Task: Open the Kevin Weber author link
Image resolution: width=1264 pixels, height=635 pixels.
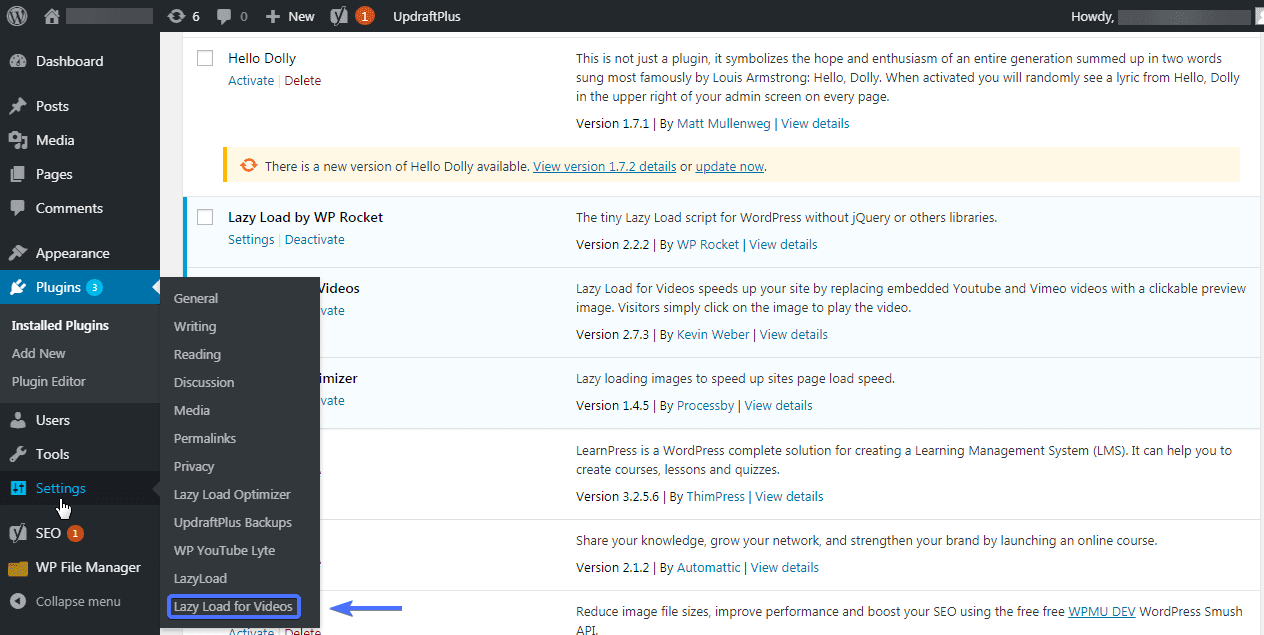Action: (713, 334)
